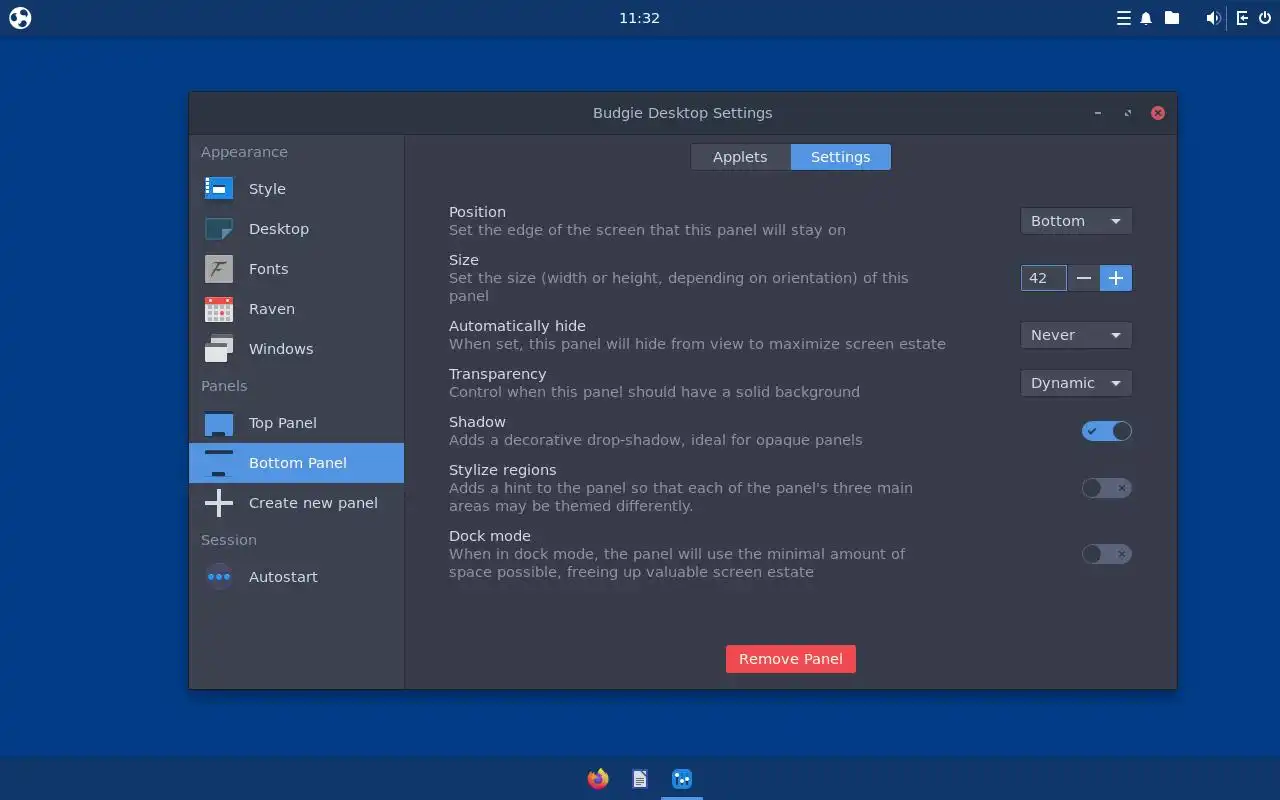
Task: Click the Remove Panel button
Action: click(790, 659)
